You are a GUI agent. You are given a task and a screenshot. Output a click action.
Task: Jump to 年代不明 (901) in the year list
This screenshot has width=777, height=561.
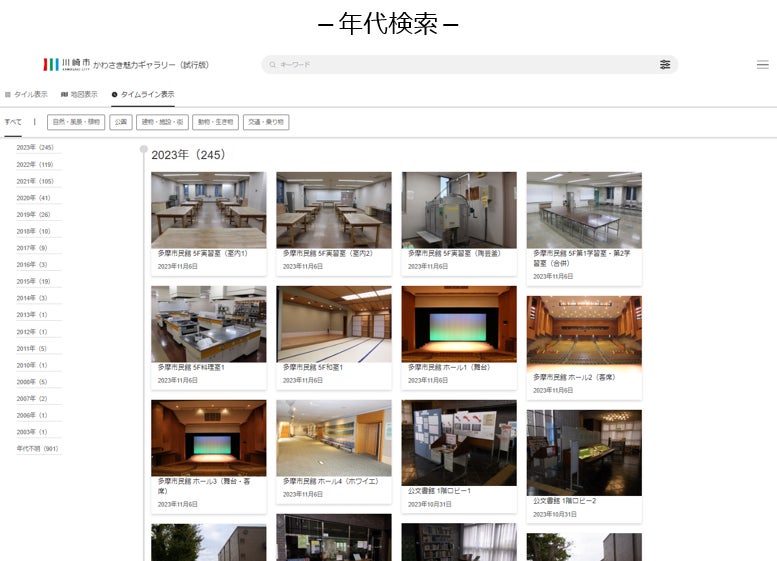tap(38, 449)
